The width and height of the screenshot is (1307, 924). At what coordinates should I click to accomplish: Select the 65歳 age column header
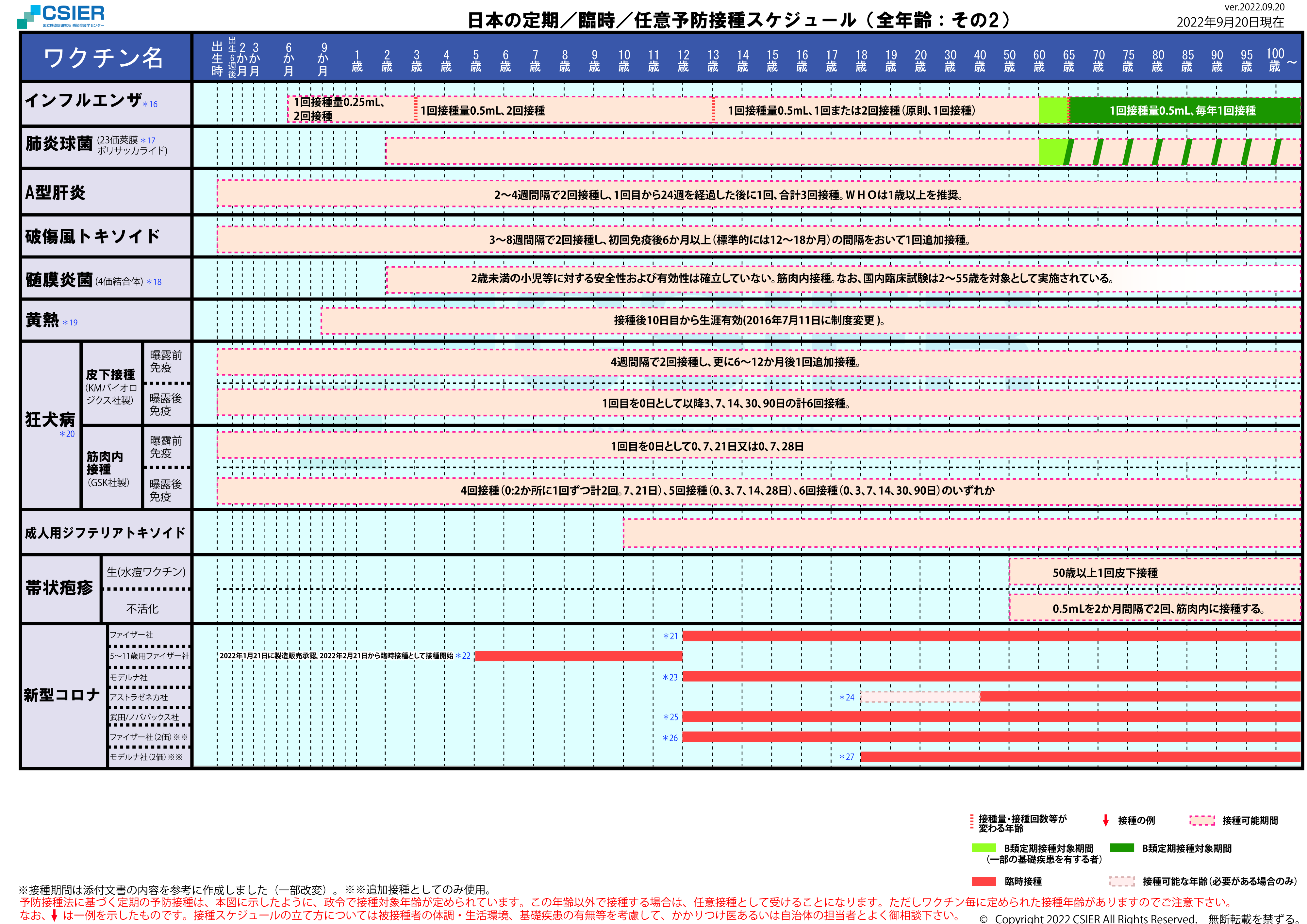[1068, 60]
